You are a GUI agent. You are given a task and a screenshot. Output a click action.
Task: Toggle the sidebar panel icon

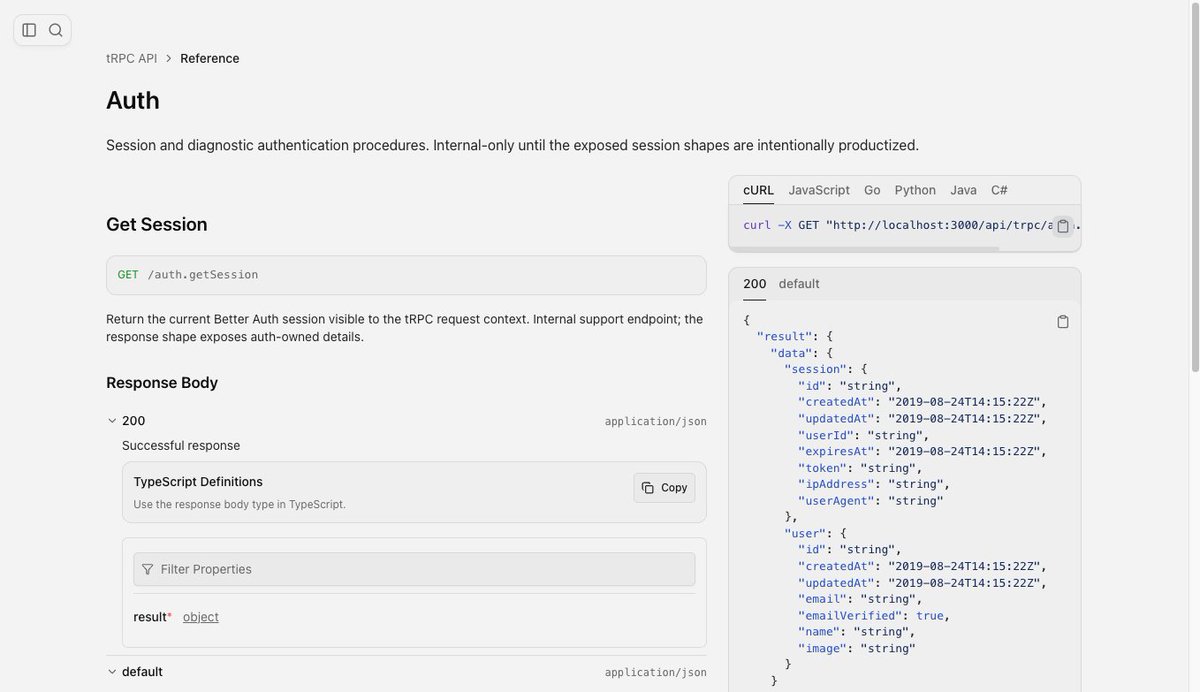29,30
